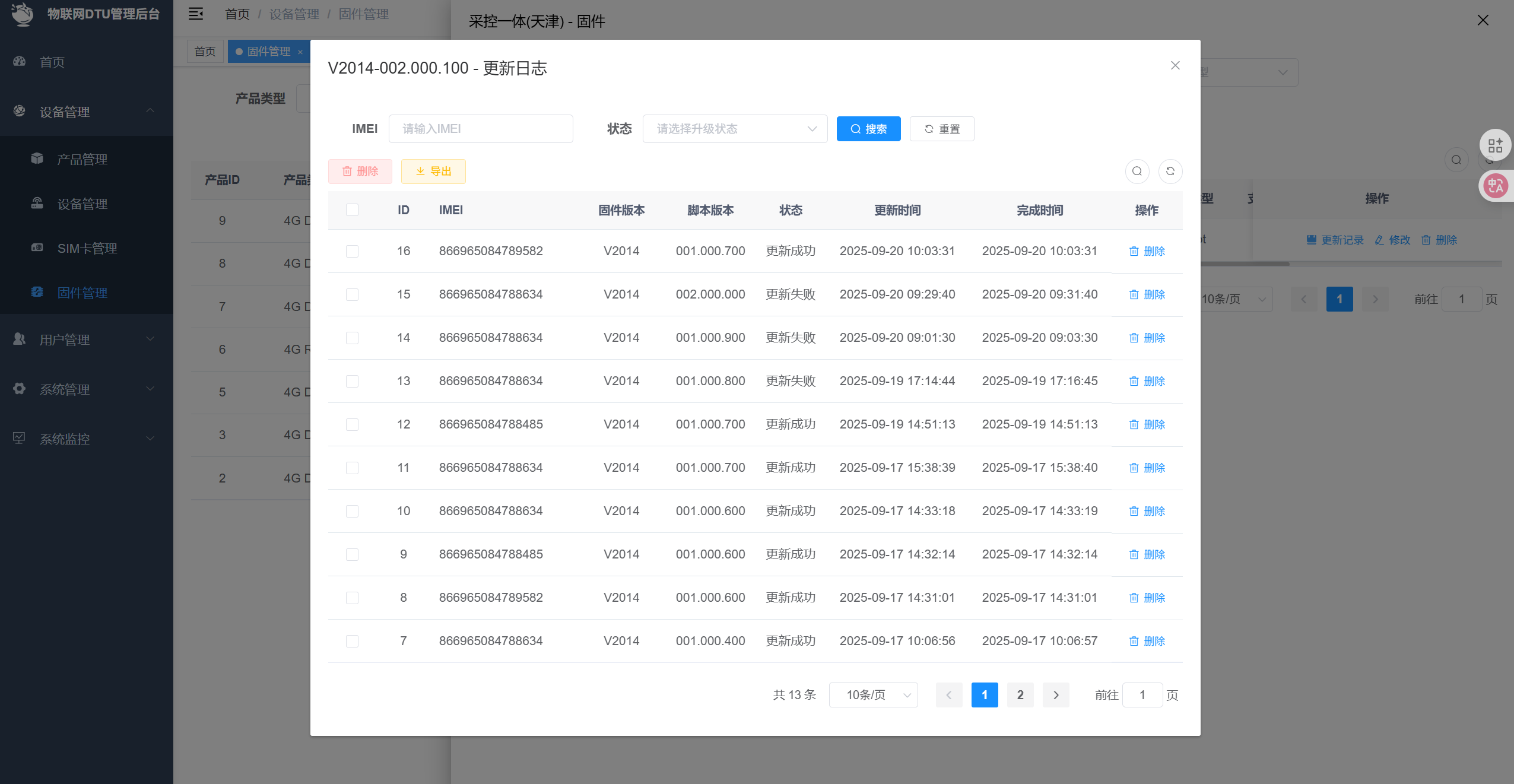The image size is (1514, 784).
Task: Go to page 2 in dialog pagination
Action: [1020, 695]
